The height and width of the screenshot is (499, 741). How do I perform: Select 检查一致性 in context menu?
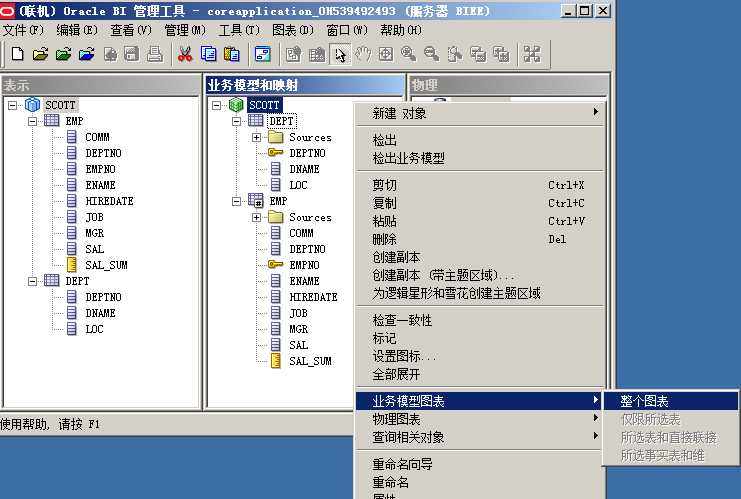click(x=480, y=320)
